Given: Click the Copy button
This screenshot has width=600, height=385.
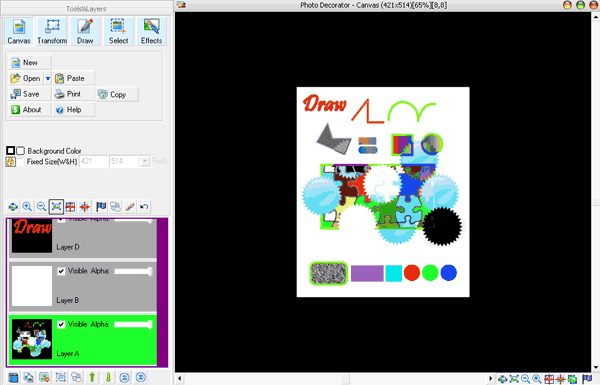Looking at the screenshot, I should coord(117,95).
